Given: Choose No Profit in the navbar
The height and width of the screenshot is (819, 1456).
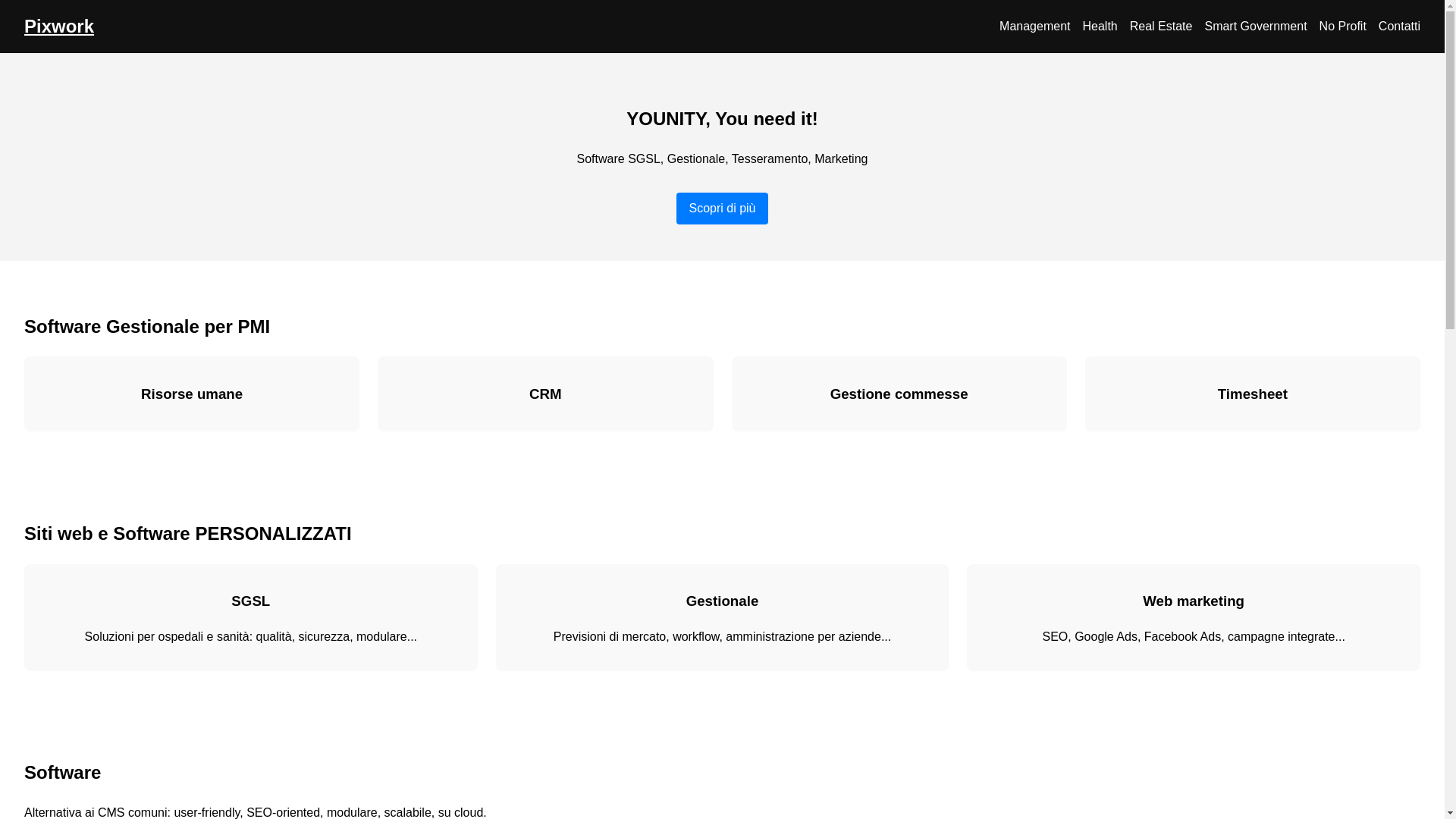Looking at the screenshot, I should [x=1342, y=27].
